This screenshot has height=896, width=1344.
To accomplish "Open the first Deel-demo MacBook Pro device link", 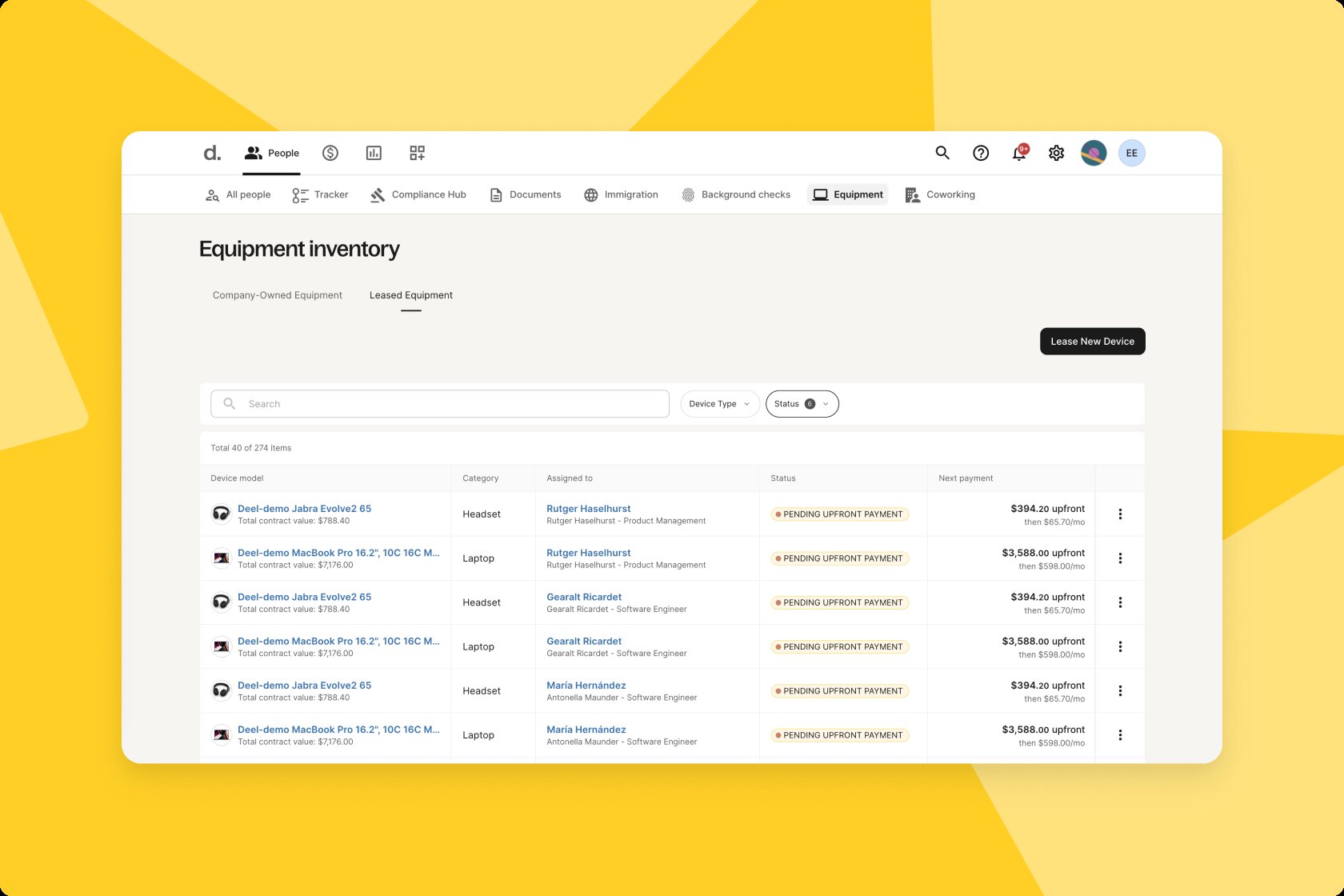I will coord(338,553).
